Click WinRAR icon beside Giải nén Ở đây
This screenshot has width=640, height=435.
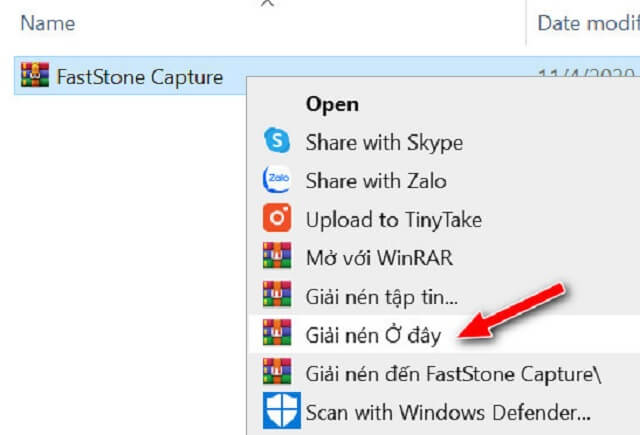[x=276, y=333]
